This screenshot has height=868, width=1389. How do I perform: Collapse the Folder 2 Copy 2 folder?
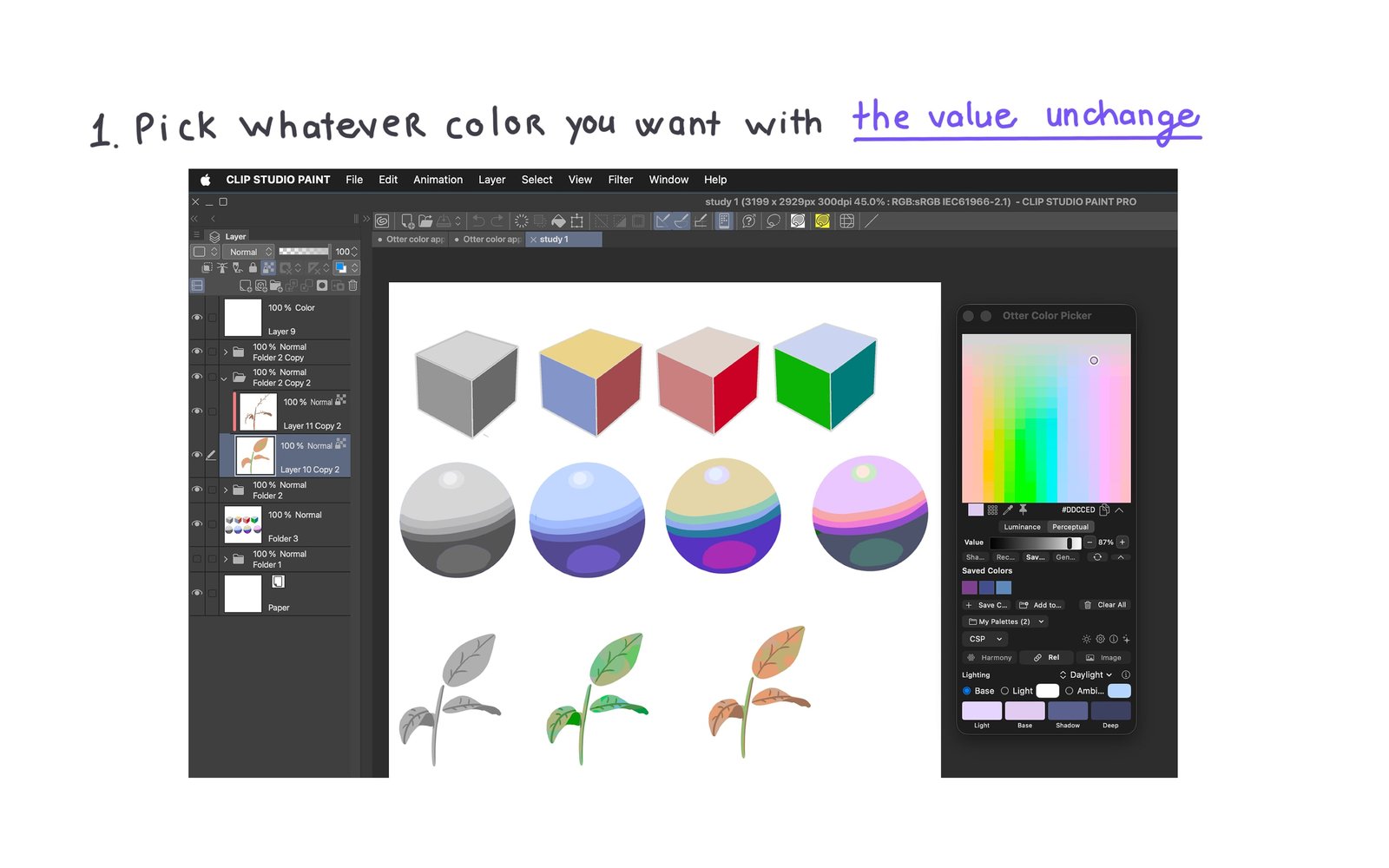point(224,378)
